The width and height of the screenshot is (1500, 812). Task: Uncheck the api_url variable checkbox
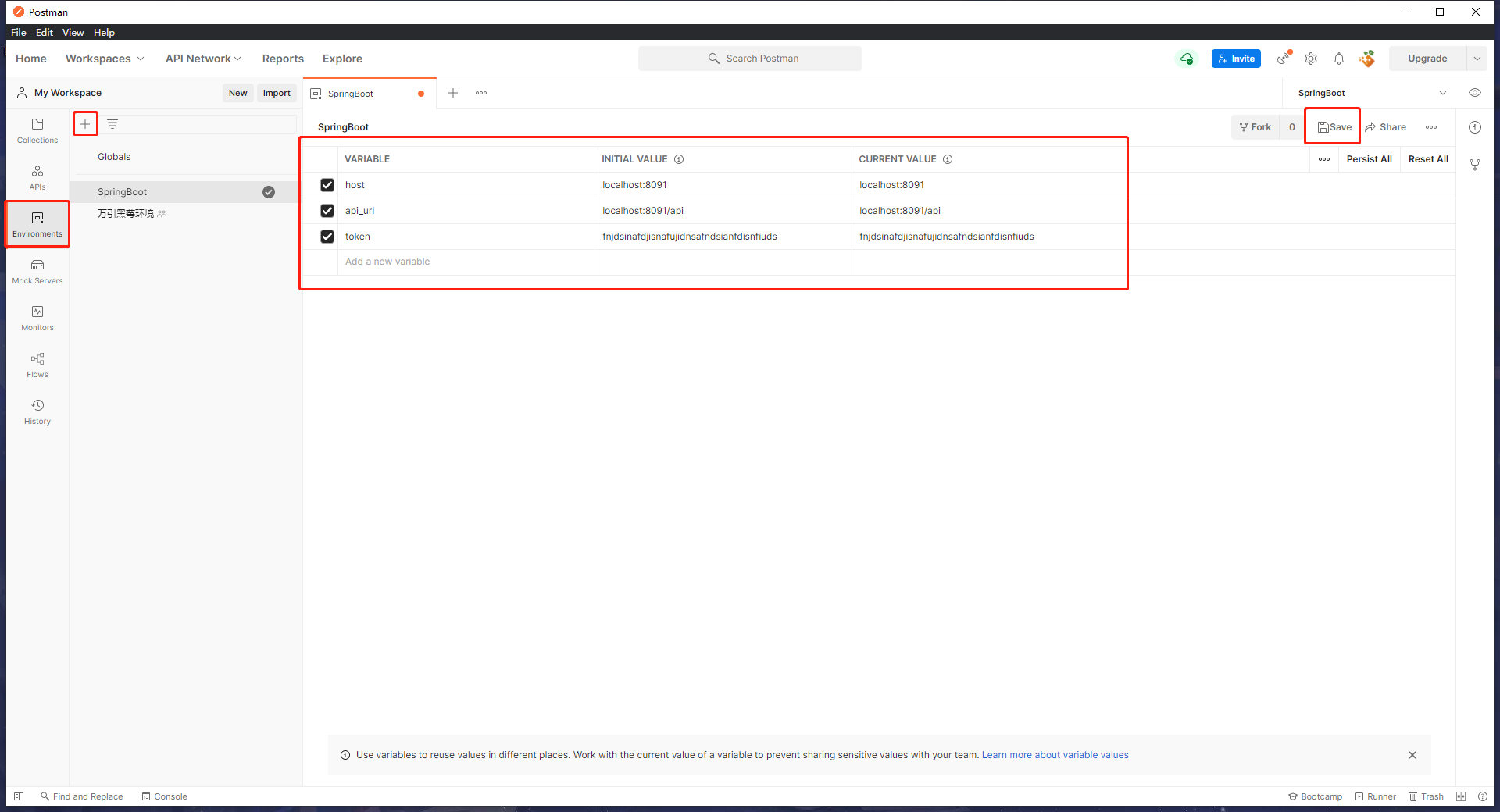(x=327, y=211)
